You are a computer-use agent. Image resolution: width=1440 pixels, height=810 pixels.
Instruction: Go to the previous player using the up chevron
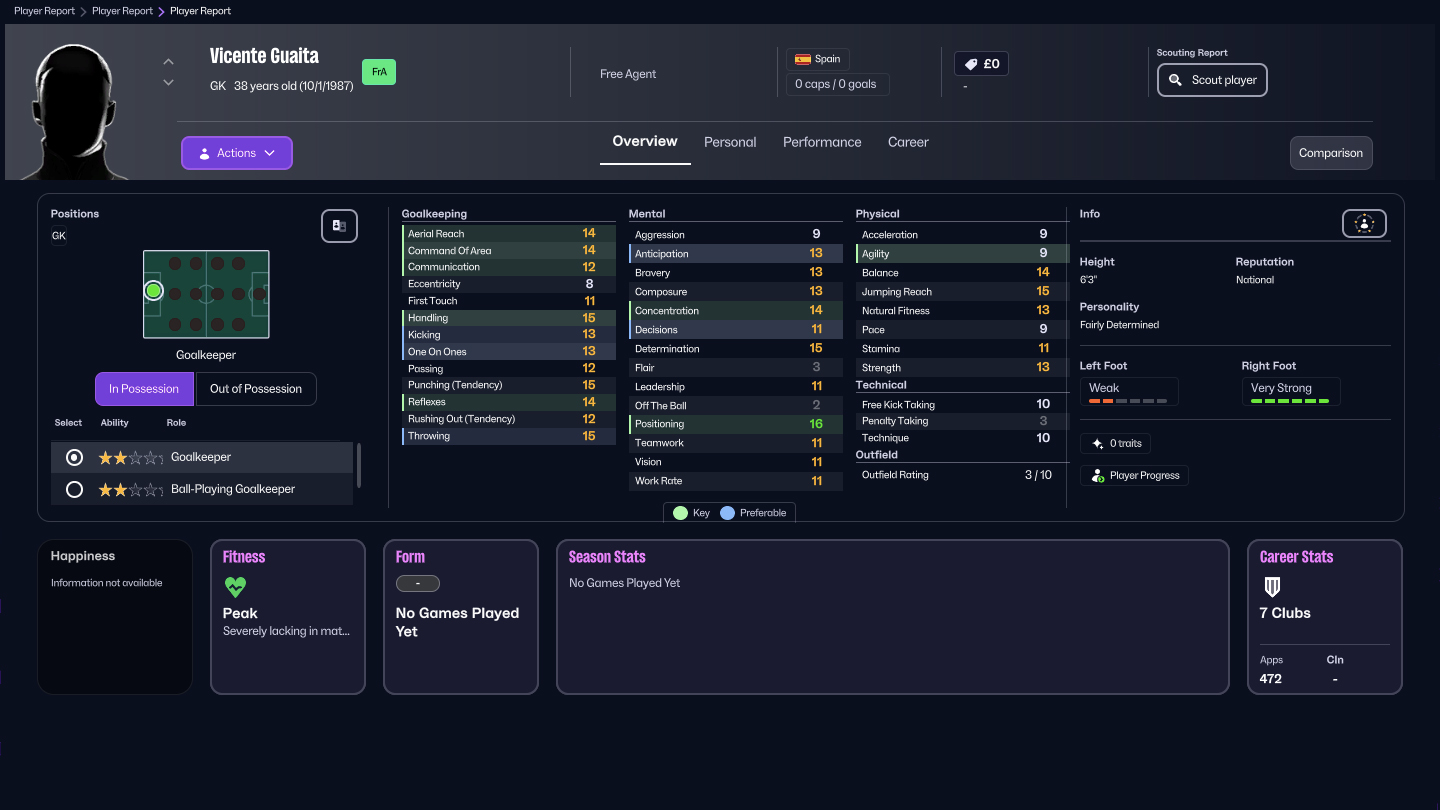point(168,62)
